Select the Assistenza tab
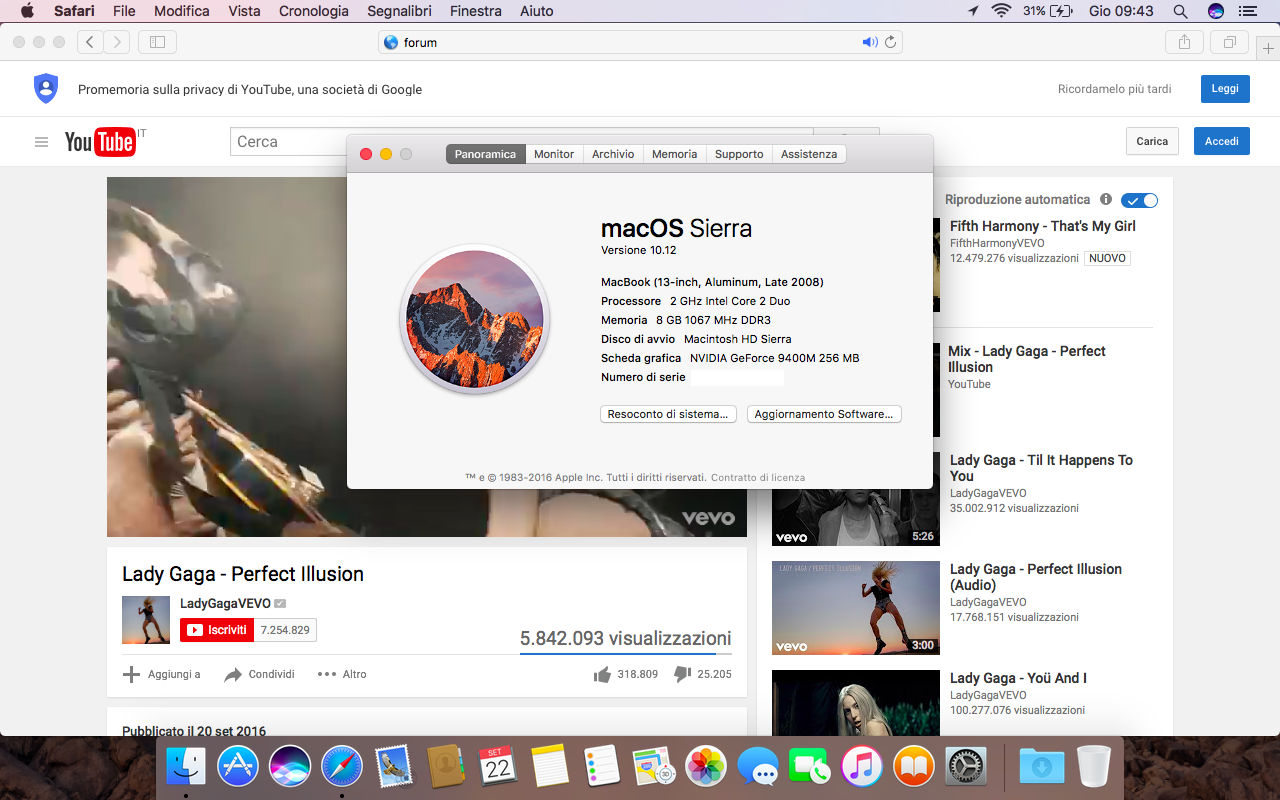The image size is (1280, 800). [x=809, y=154]
